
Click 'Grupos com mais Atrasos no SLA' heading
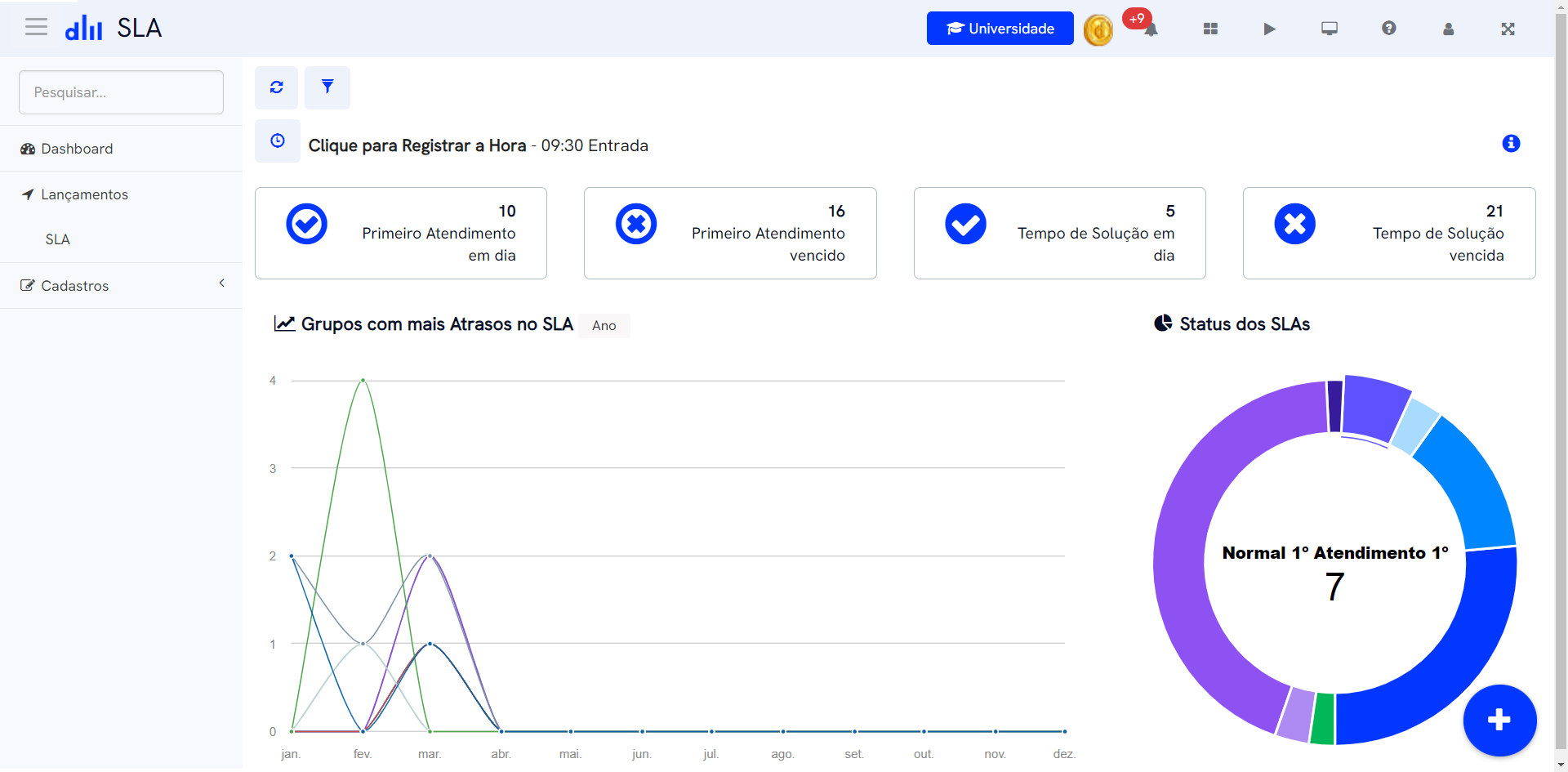(x=437, y=324)
